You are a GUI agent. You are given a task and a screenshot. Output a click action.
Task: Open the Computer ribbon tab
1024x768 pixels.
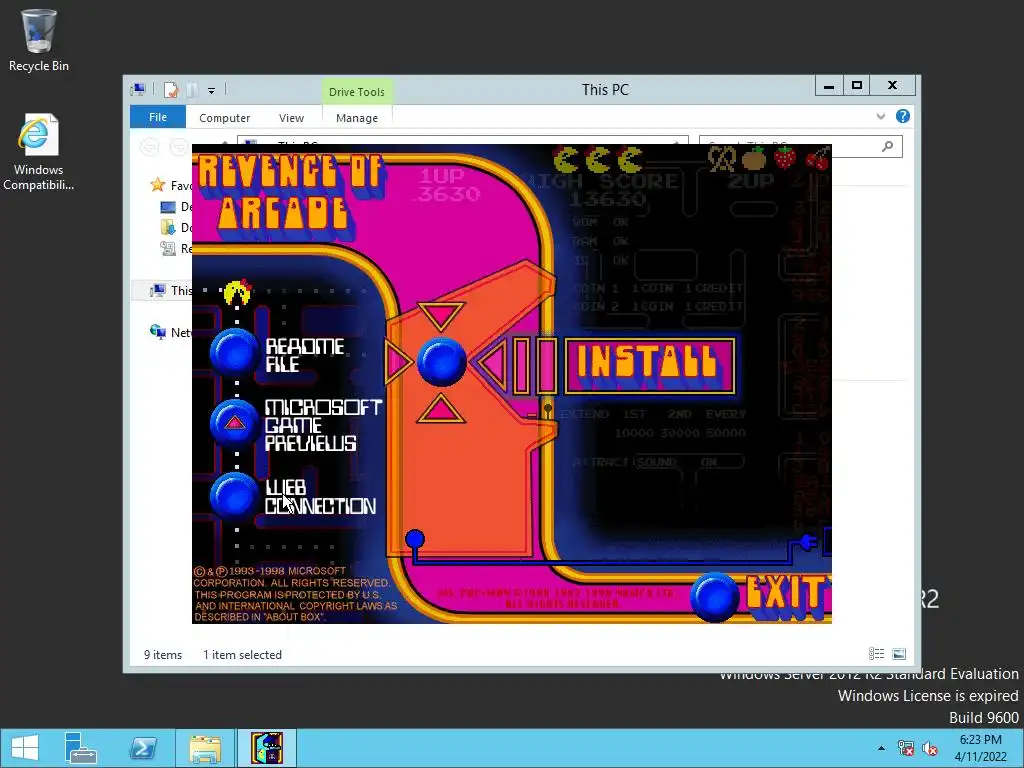[225, 118]
